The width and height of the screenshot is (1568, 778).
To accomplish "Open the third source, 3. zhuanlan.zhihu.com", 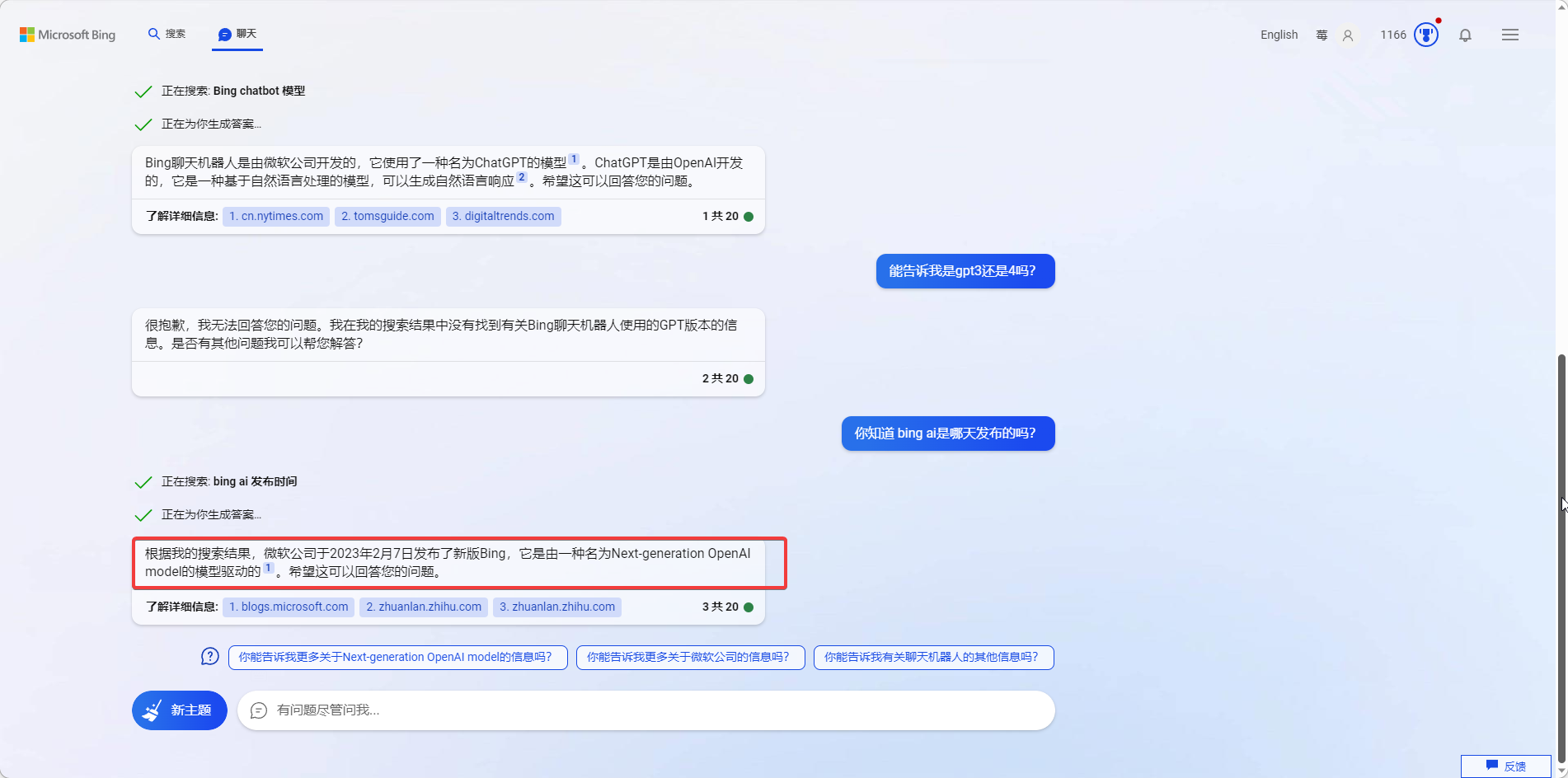I will pyautogui.click(x=557, y=607).
